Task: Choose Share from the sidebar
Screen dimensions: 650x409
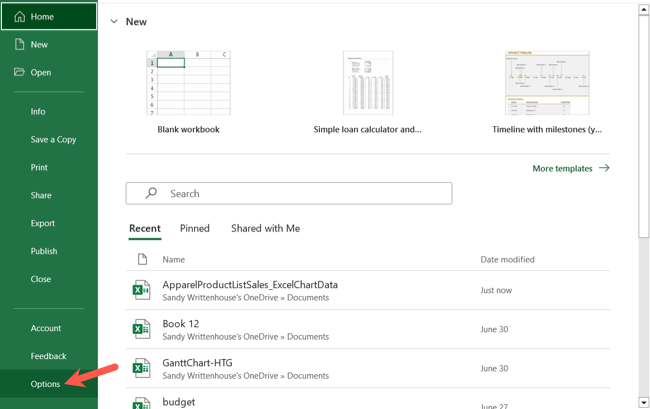Action: 41,195
